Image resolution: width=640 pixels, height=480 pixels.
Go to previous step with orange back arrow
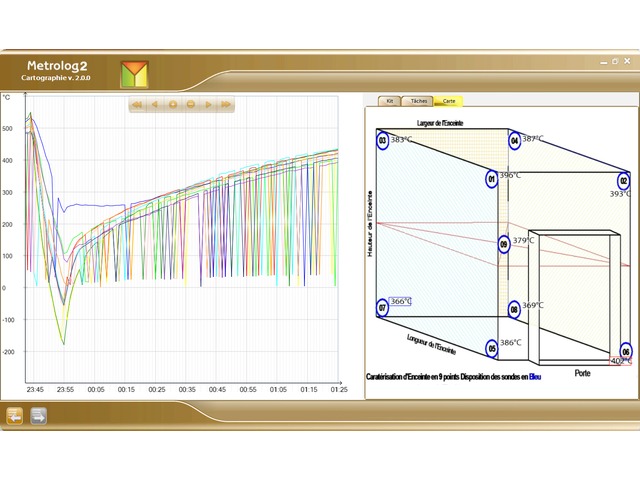click(15, 416)
